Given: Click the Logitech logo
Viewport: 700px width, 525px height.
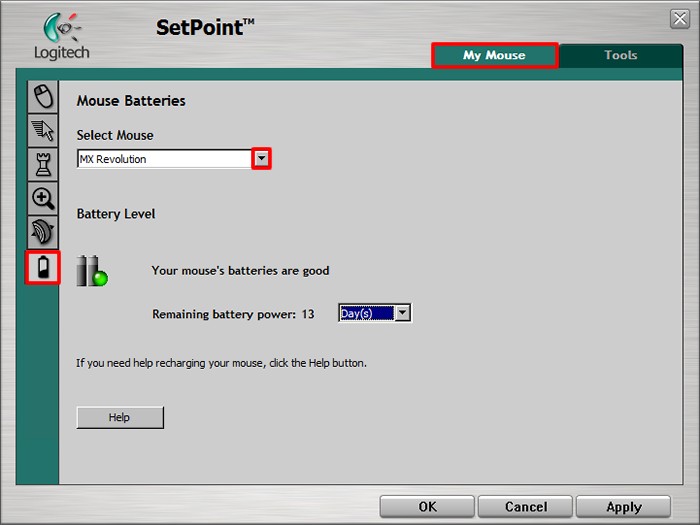Looking at the screenshot, I should pyautogui.click(x=62, y=36).
